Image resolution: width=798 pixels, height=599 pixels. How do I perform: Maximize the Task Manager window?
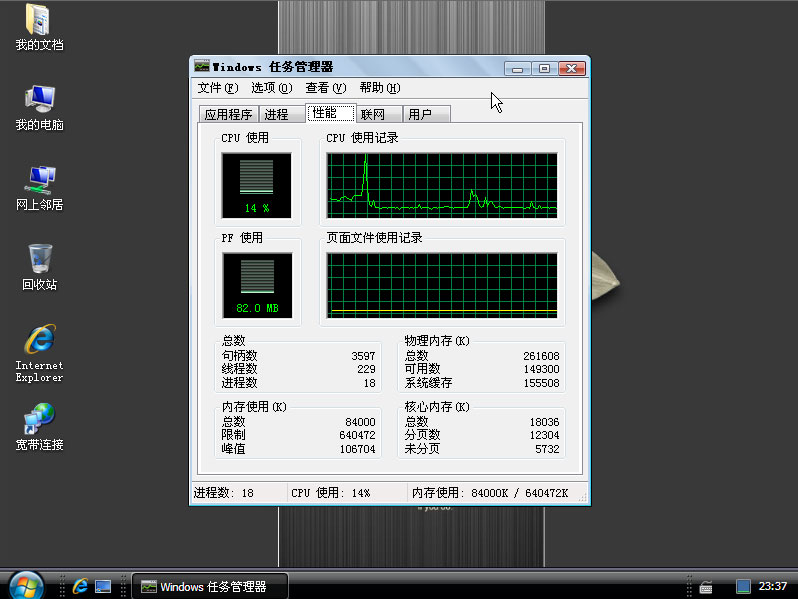(545, 68)
